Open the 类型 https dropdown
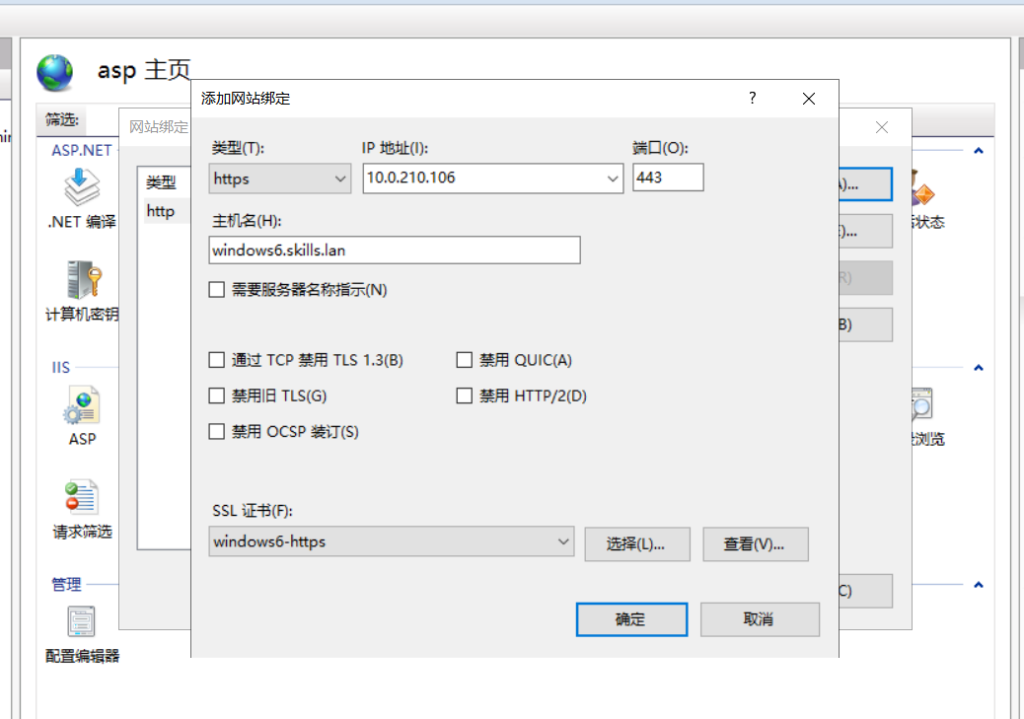Screen dimensions: 1024x719 pyautogui.click(x=280, y=179)
